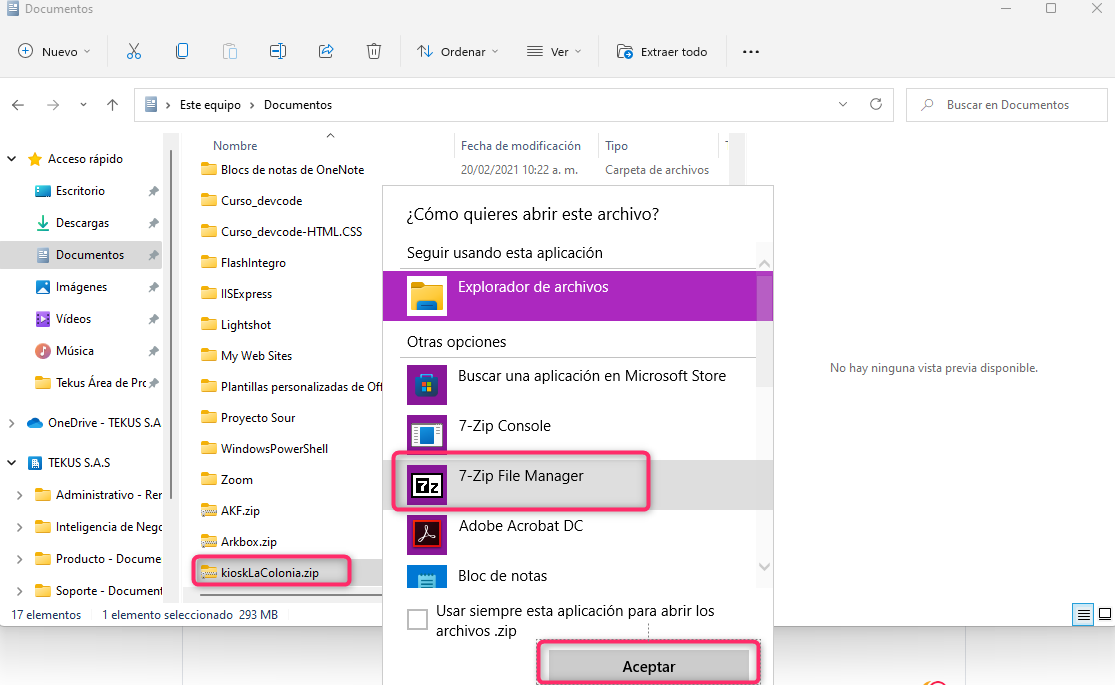Image resolution: width=1115 pixels, height=685 pixels.
Task: Click the Rename icon in toolbar
Action: point(278,51)
